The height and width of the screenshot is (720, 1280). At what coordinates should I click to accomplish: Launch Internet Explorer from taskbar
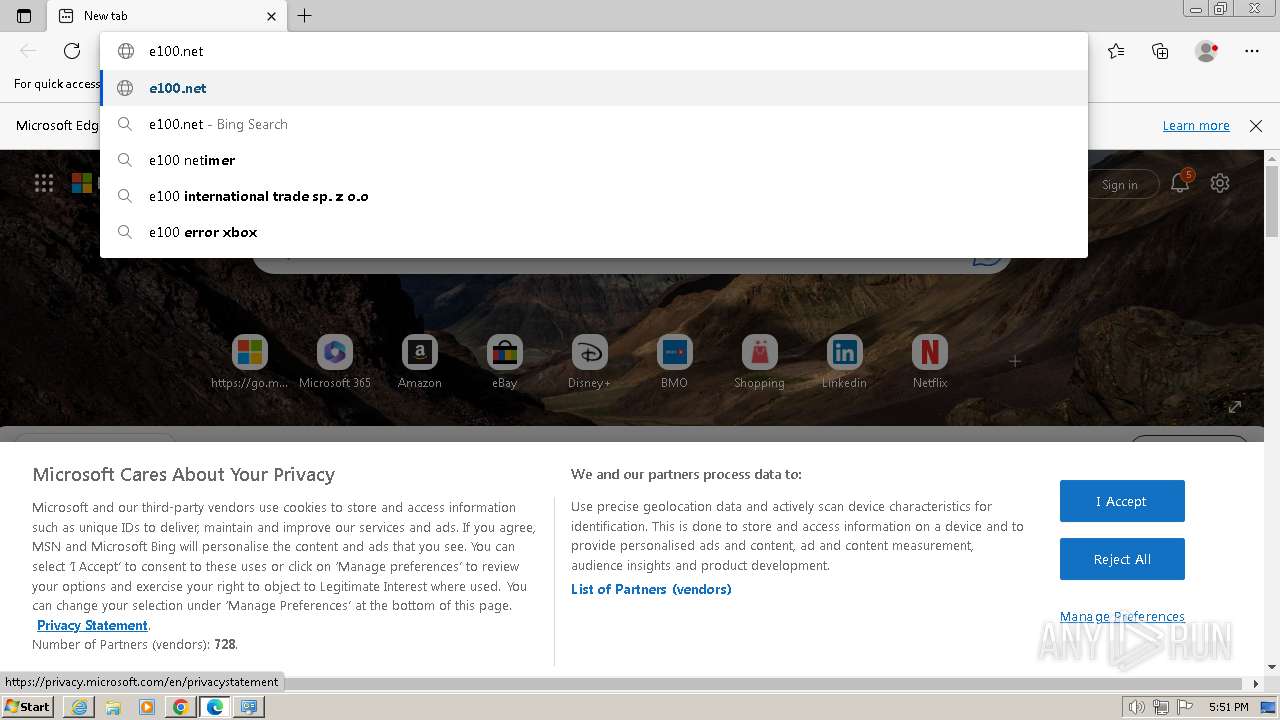tap(79, 707)
